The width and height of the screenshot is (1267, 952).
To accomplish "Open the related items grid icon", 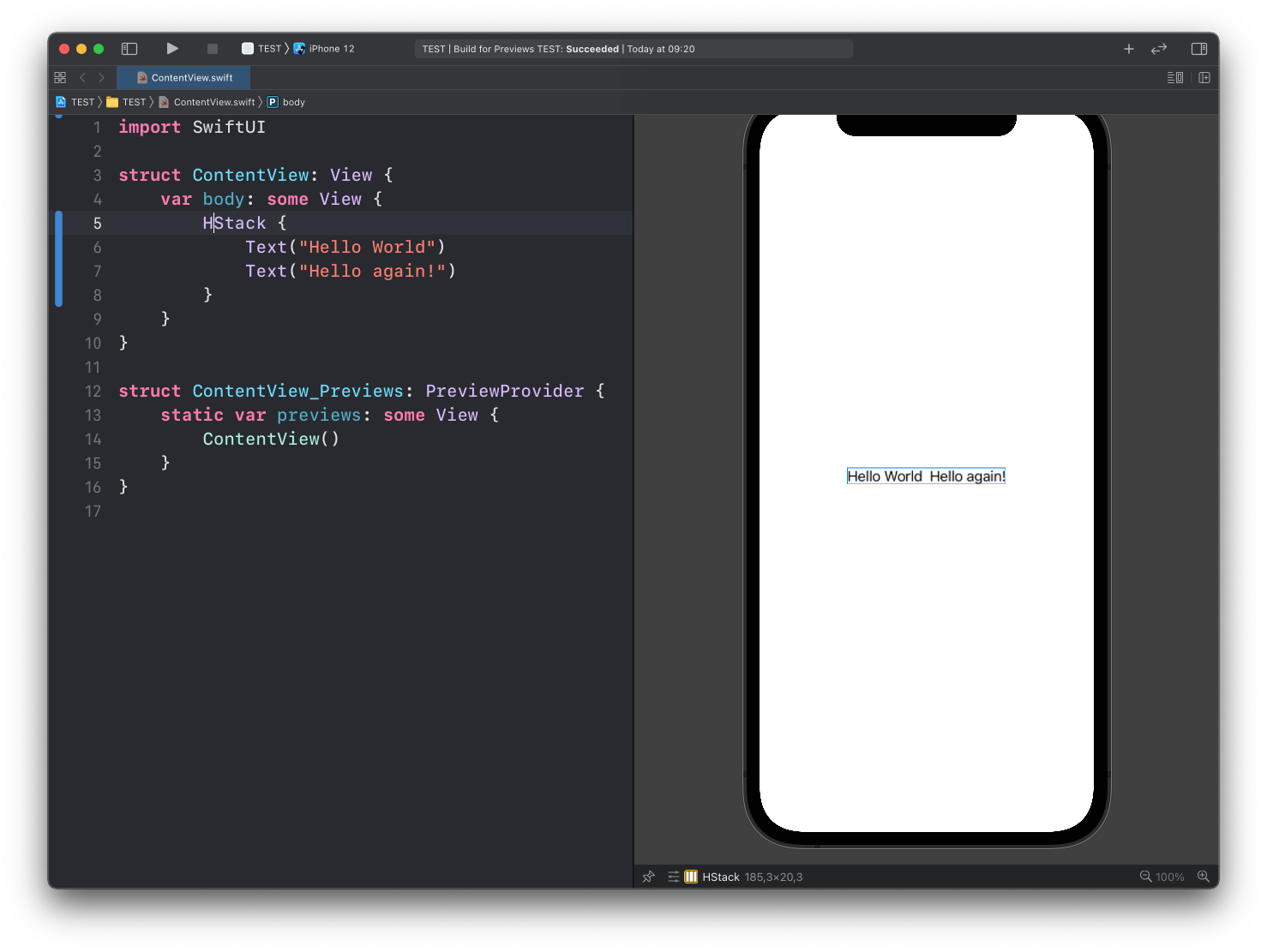I will [x=60, y=77].
